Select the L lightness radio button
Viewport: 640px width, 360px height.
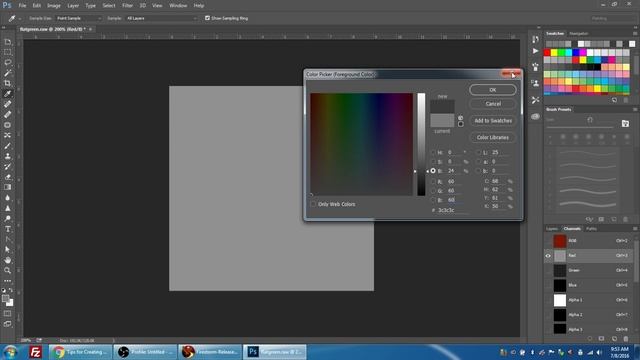[x=478, y=152]
